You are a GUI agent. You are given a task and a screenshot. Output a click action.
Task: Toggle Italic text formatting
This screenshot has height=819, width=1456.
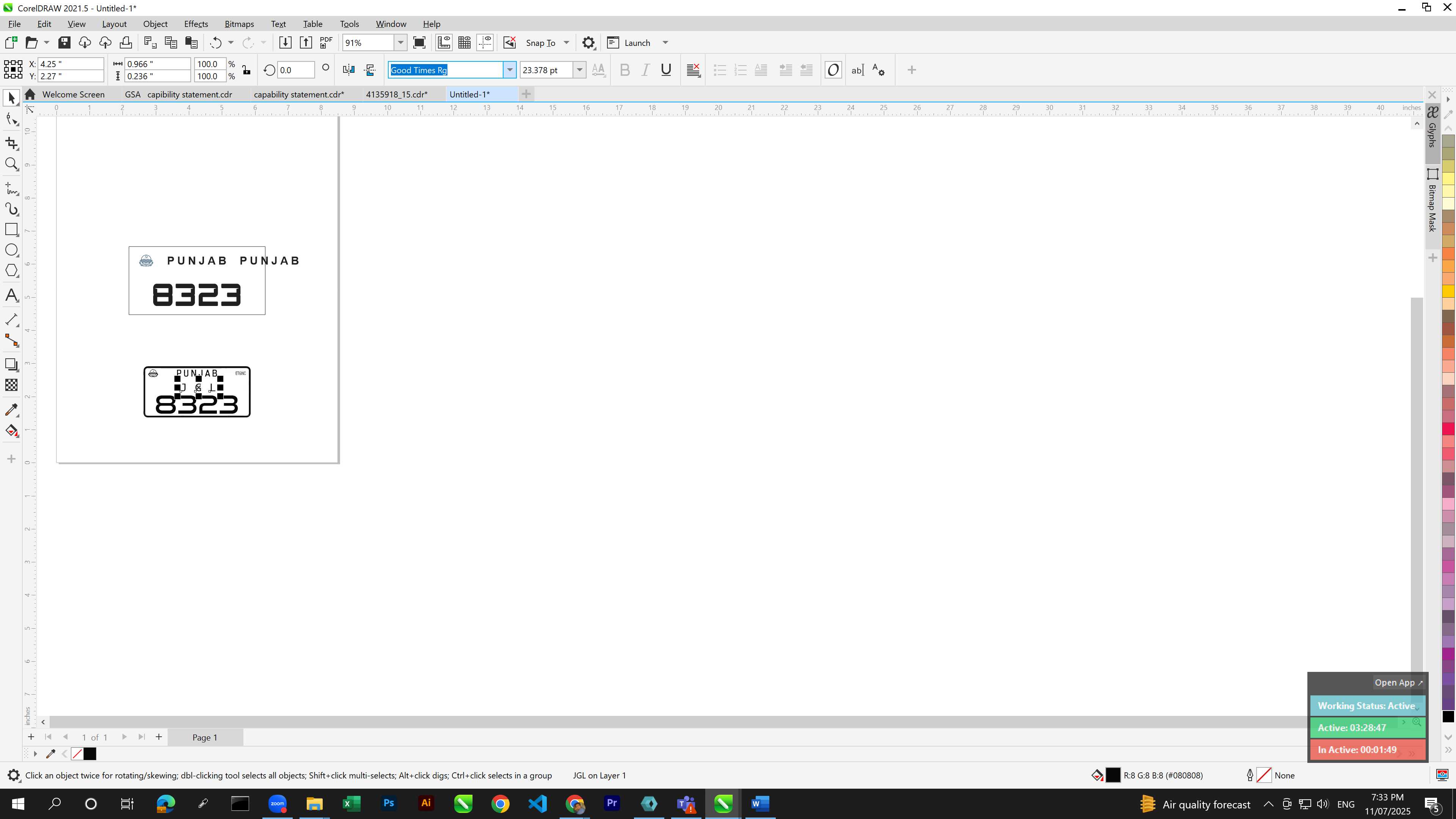tap(645, 70)
